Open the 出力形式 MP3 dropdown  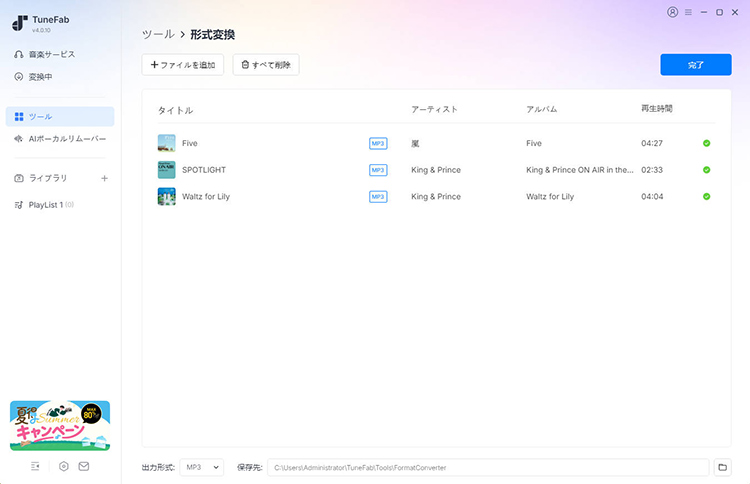[202, 467]
